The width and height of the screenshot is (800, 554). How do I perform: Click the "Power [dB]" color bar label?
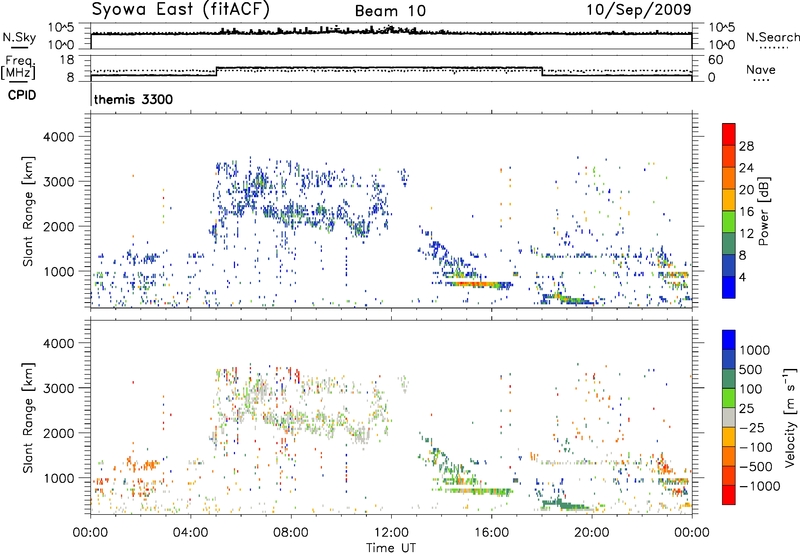(764, 211)
